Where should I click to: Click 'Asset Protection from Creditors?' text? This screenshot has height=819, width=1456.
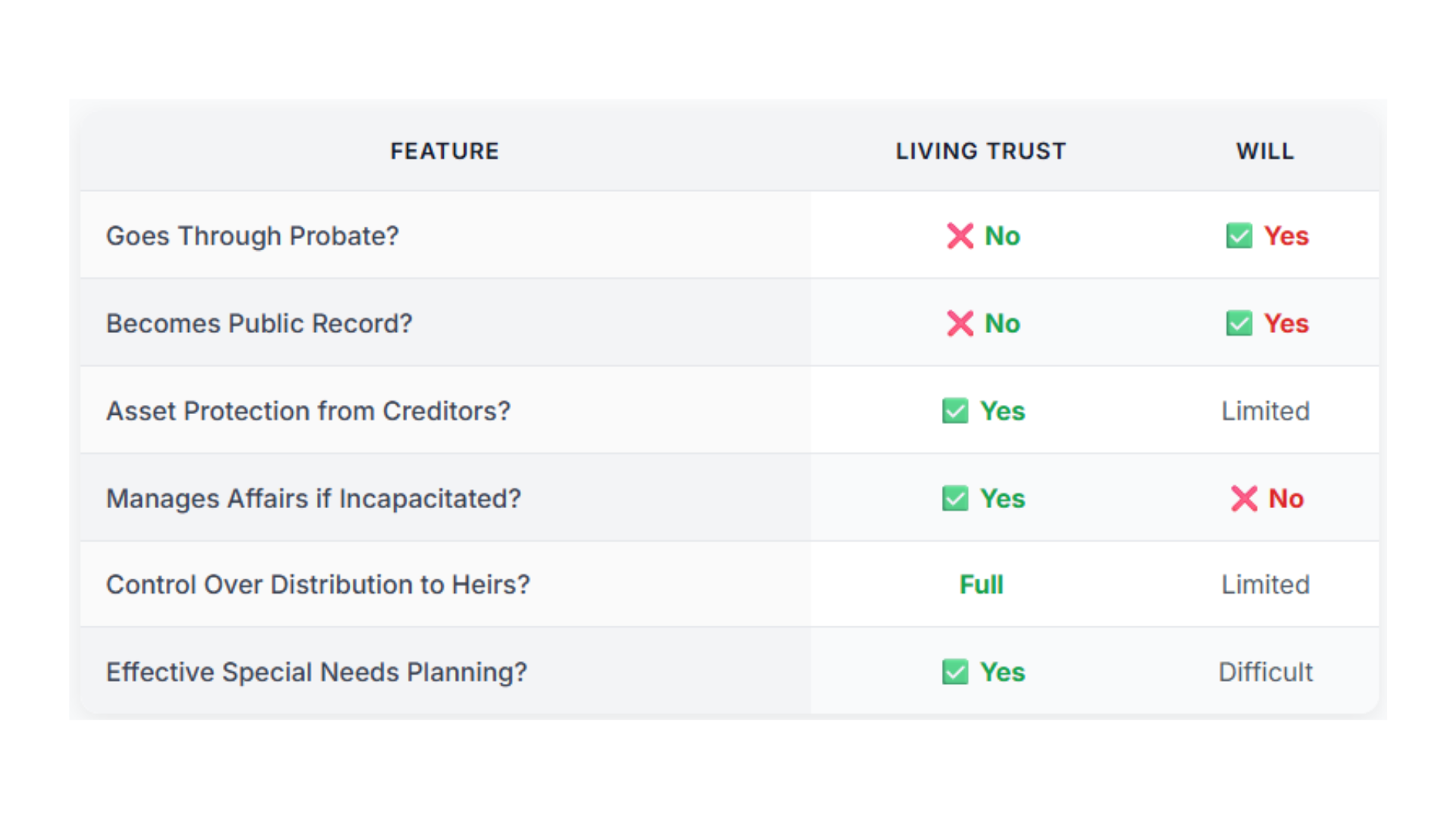(309, 411)
